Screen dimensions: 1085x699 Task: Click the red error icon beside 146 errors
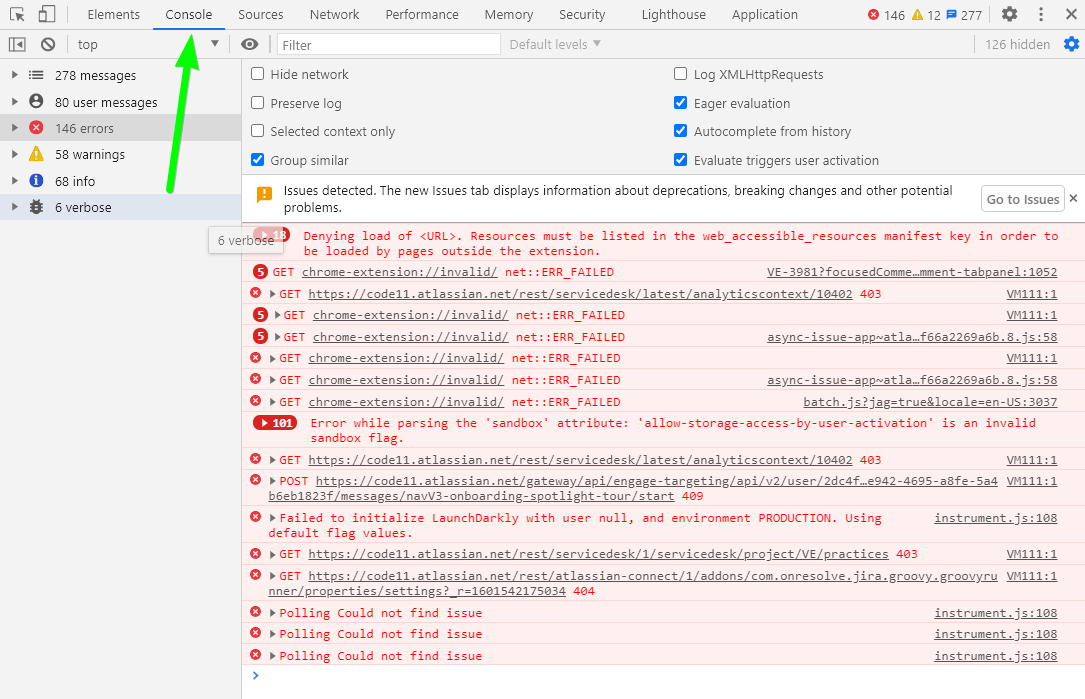36,127
